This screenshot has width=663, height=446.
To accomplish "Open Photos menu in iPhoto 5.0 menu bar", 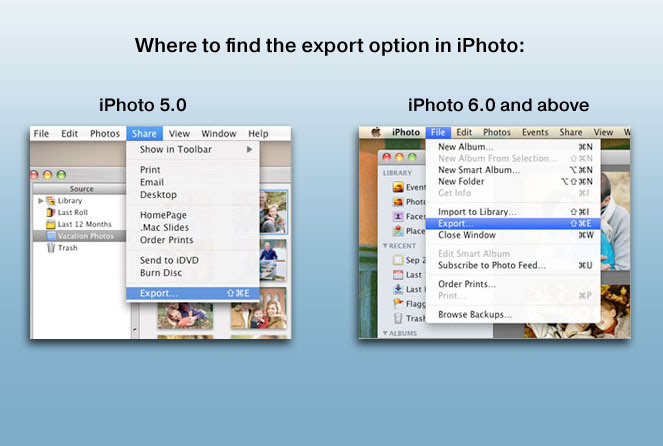I will [105, 134].
